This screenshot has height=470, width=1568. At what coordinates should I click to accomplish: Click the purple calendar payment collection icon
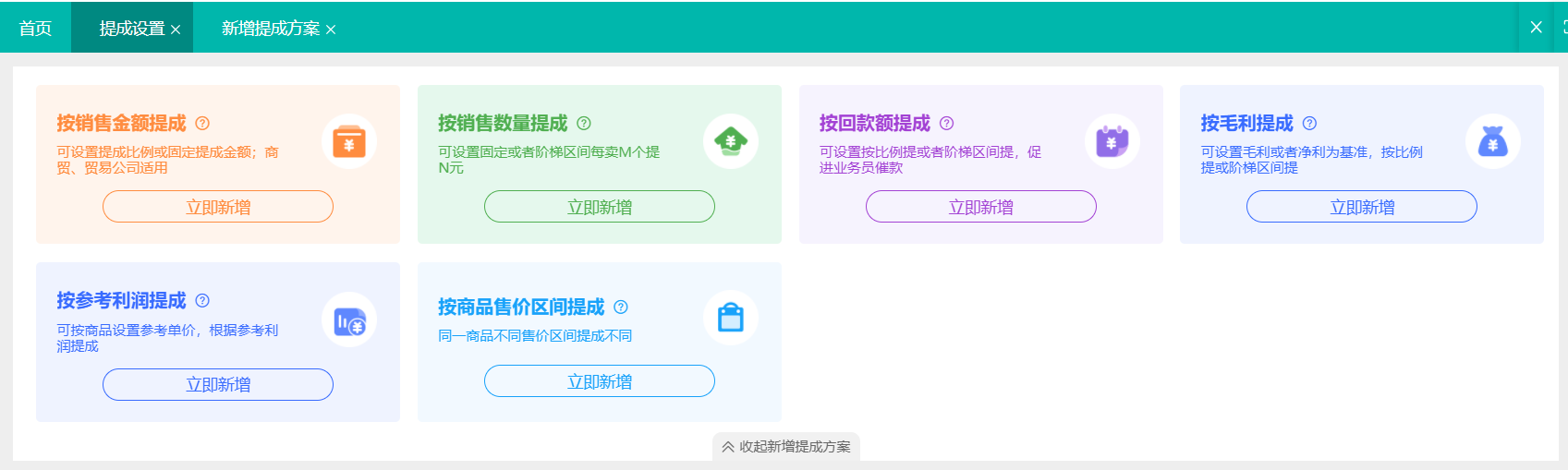(x=1112, y=142)
